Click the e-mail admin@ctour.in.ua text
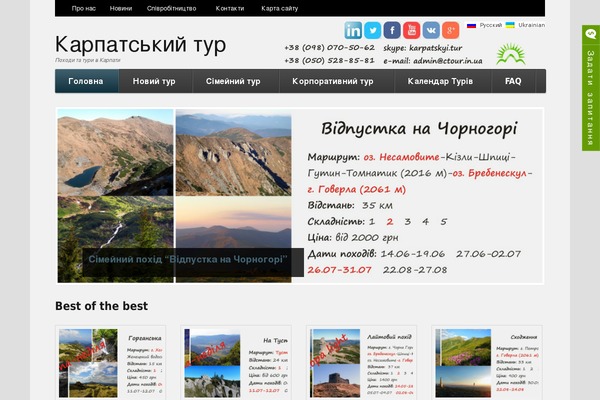Viewport: 600px width, 400px height. [433, 61]
